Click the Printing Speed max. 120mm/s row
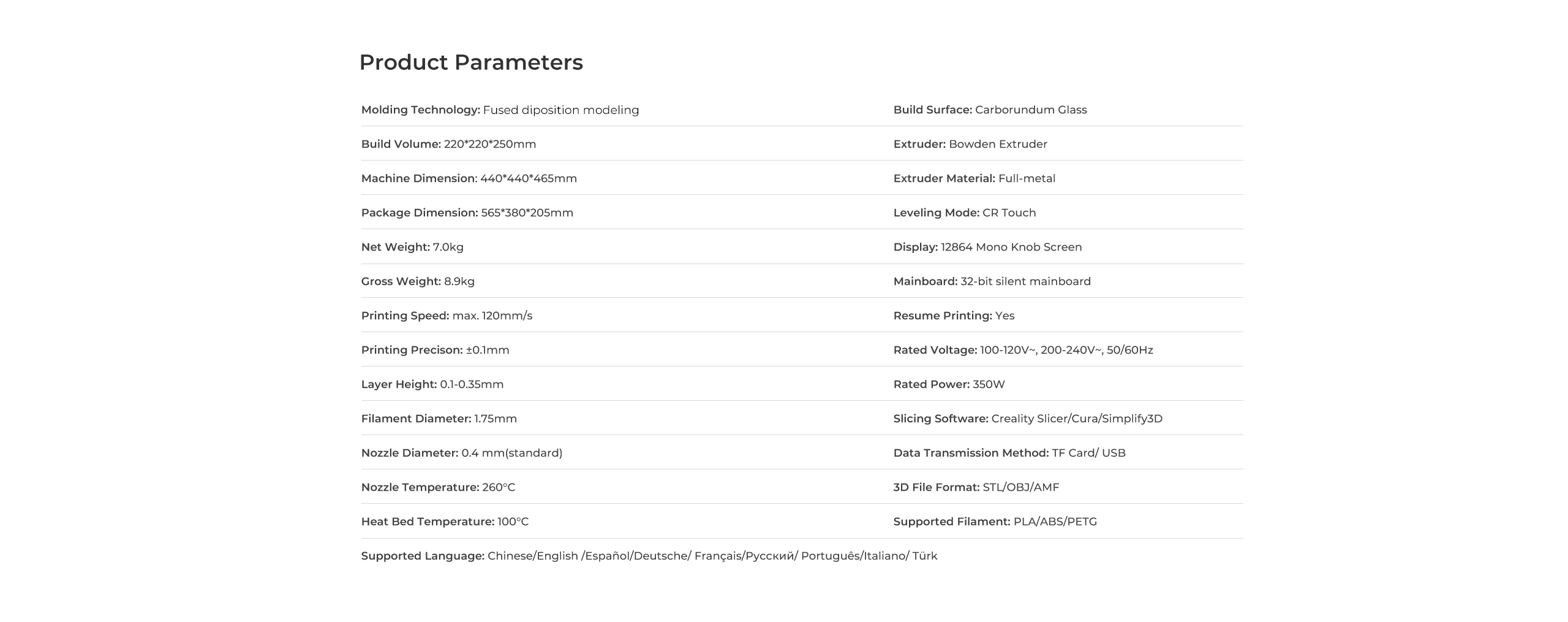This screenshot has height=622, width=1568. 447,316
